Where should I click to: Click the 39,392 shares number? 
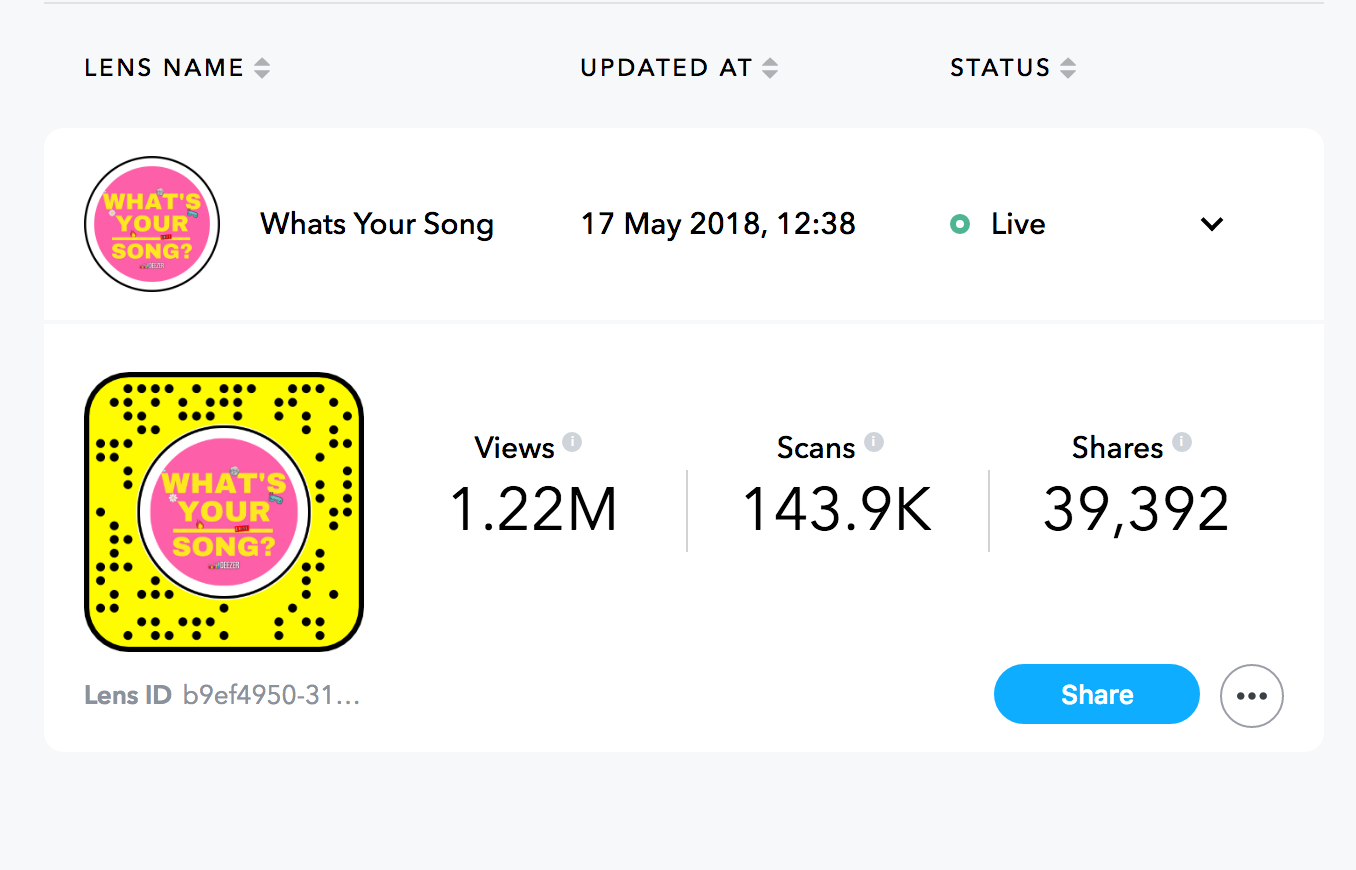1136,510
